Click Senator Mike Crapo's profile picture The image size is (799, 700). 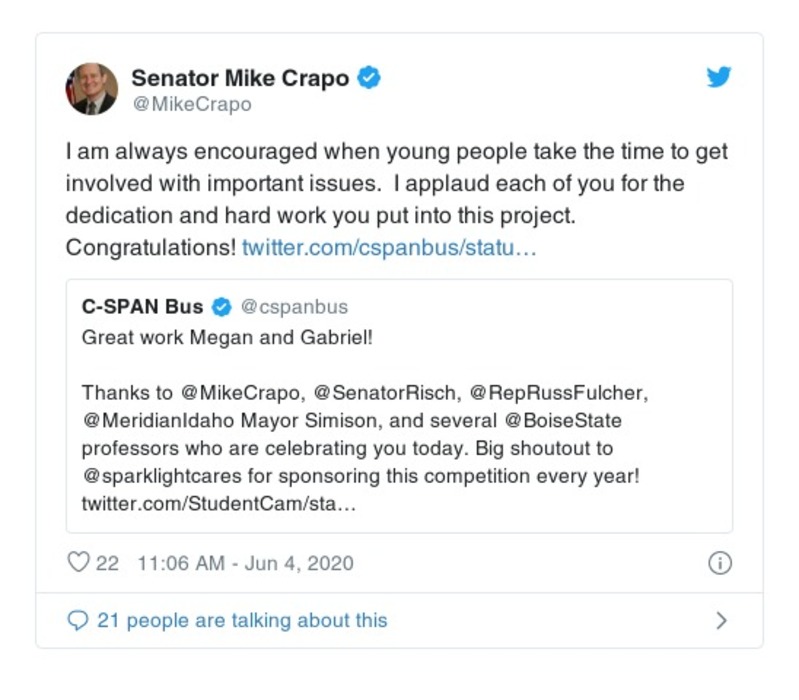pyautogui.click(x=92, y=89)
